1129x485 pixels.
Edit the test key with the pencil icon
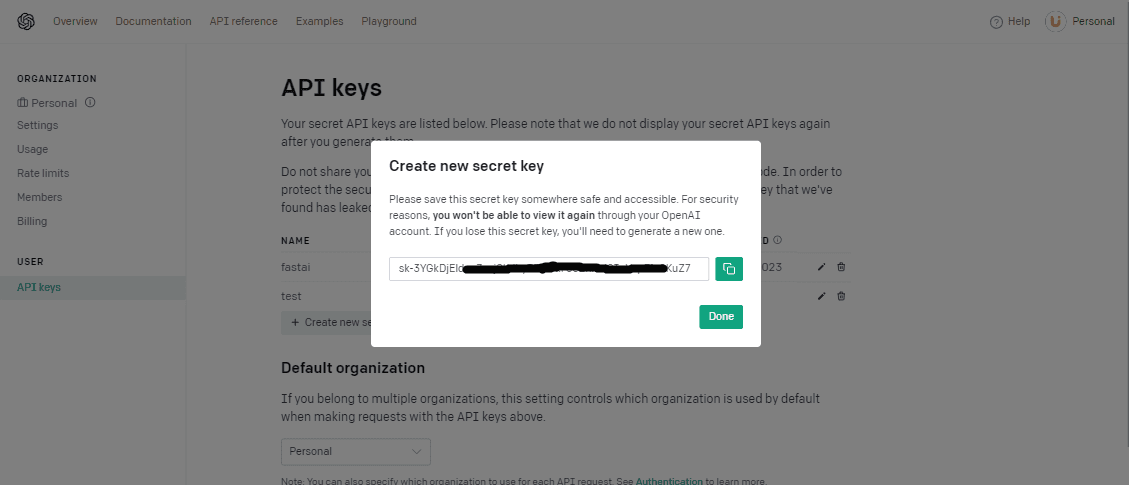tap(822, 296)
